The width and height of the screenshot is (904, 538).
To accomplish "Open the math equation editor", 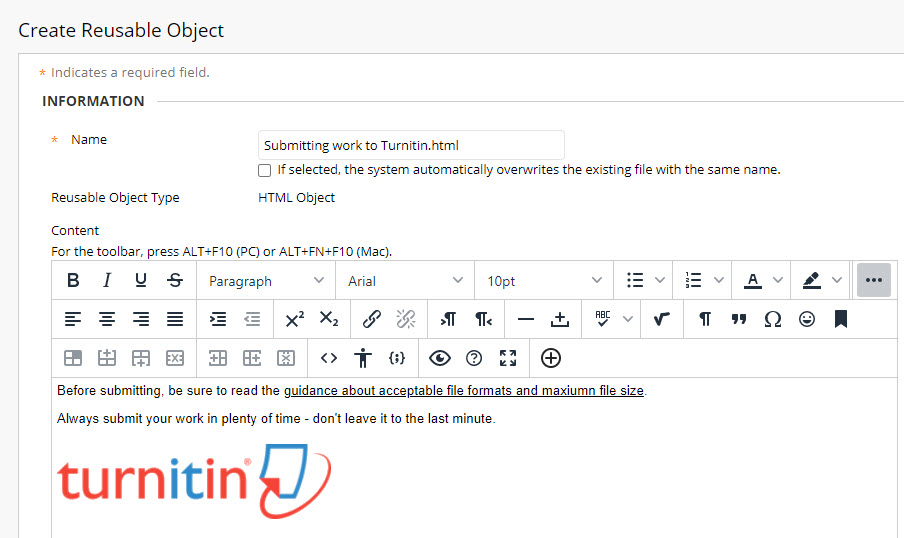I will [661, 319].
